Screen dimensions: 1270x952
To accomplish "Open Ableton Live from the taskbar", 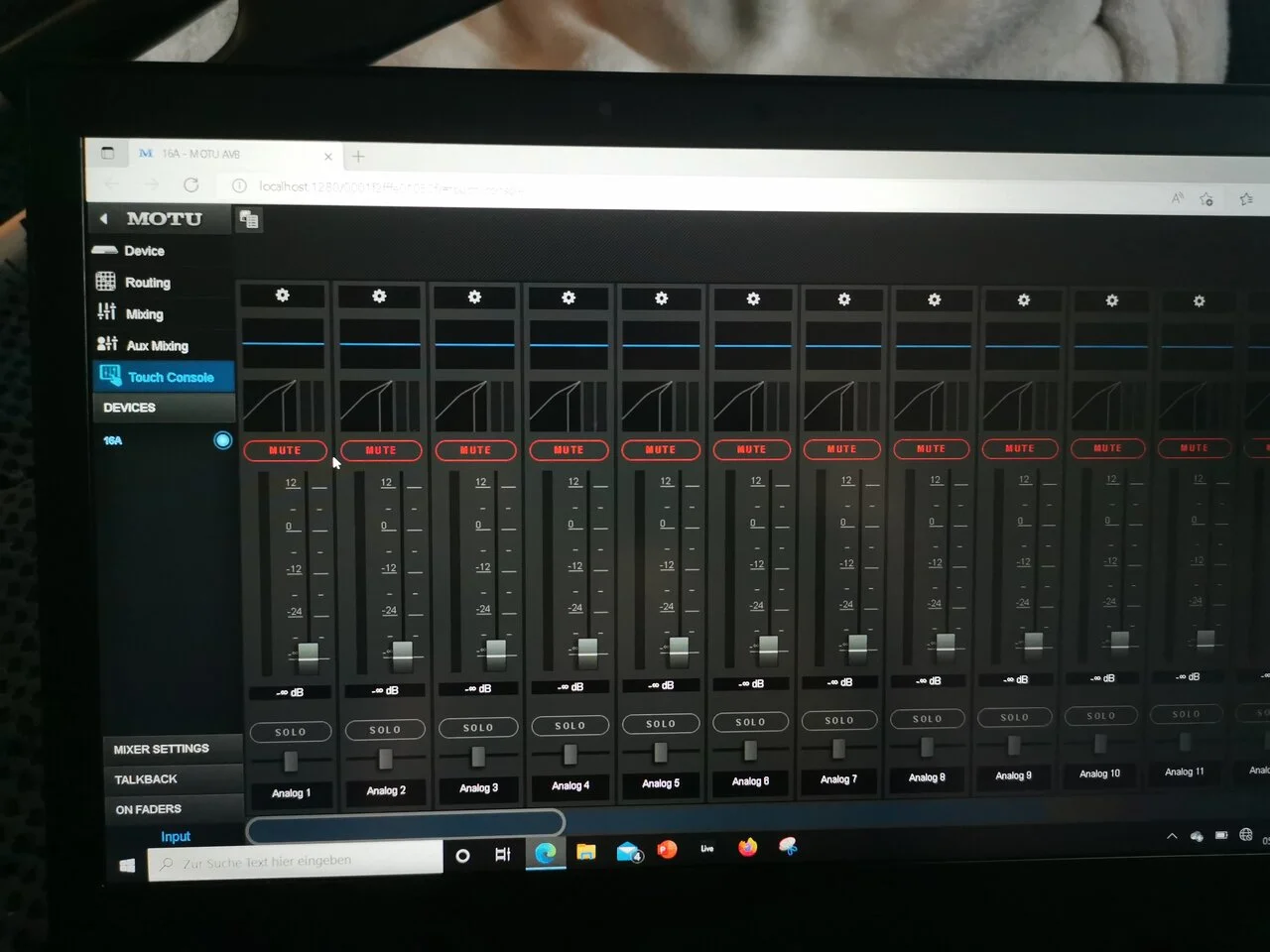I will [x=707, y=849].
